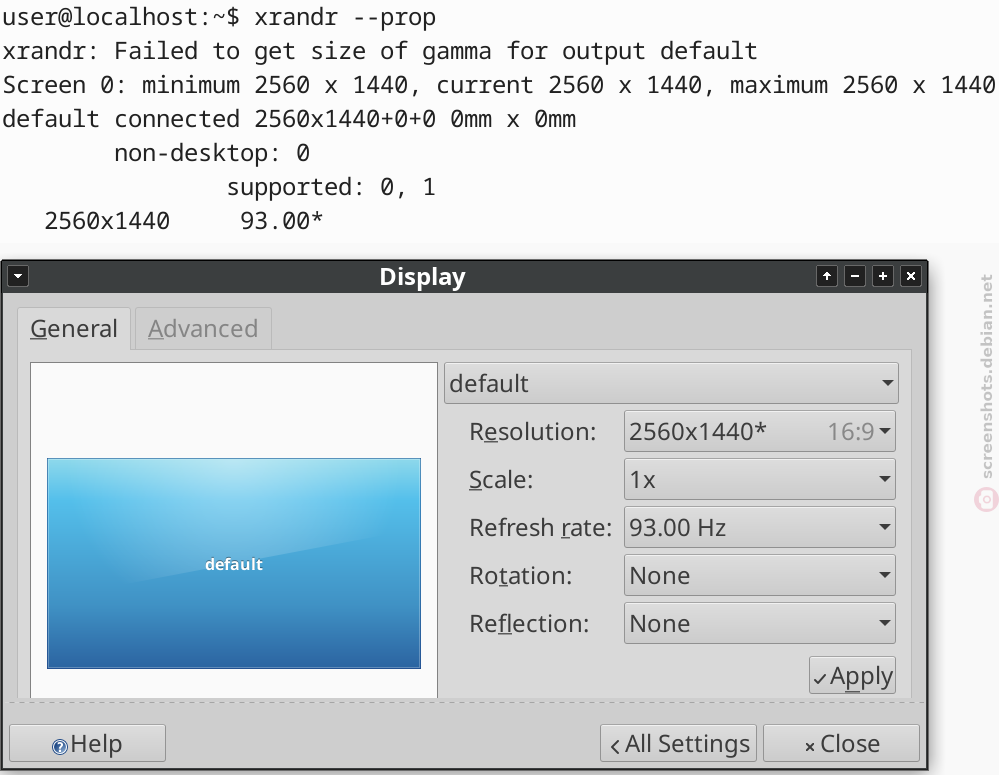Image resolution: width=999 pixels, height=775 pixels.
Task: Close Display window via titlebar X
Action: click(x=911, y=277)
